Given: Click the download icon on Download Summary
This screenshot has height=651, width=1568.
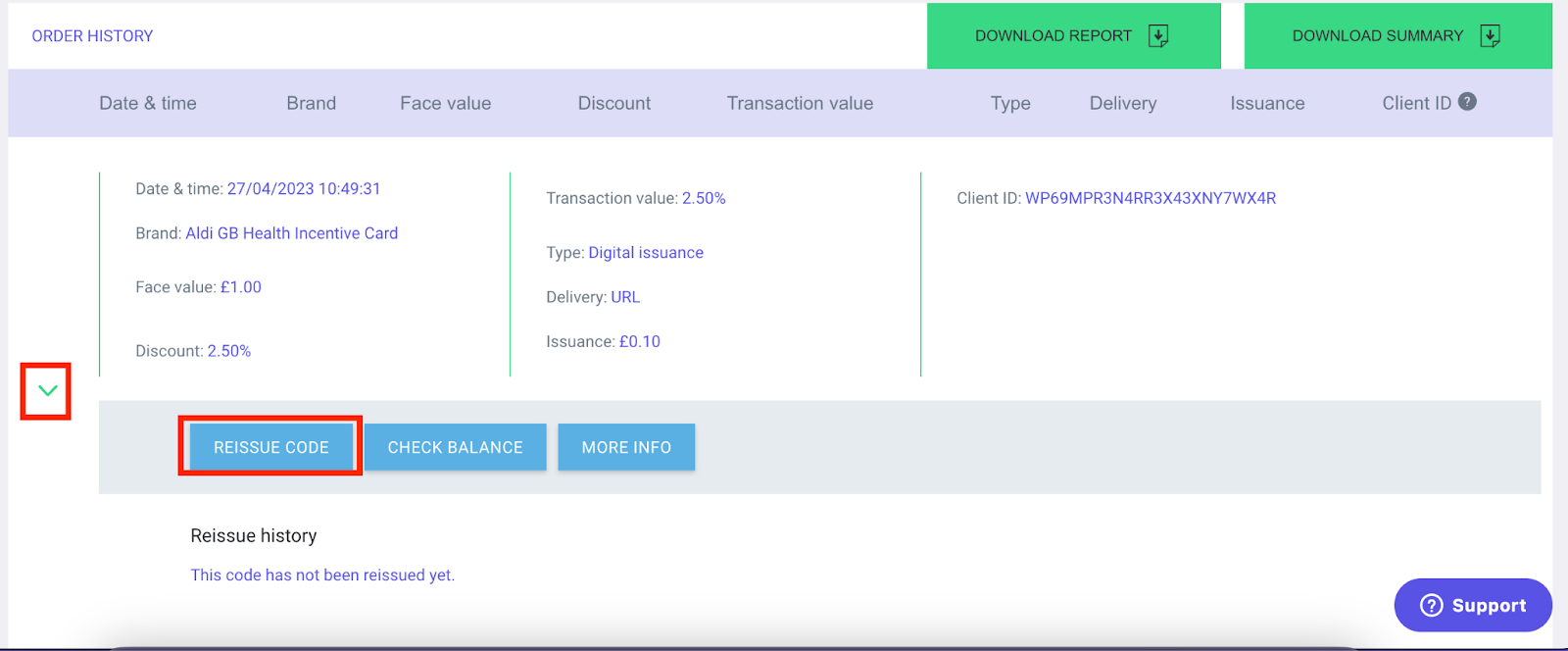Looking at the screenshot, I should coord(1490,36).
